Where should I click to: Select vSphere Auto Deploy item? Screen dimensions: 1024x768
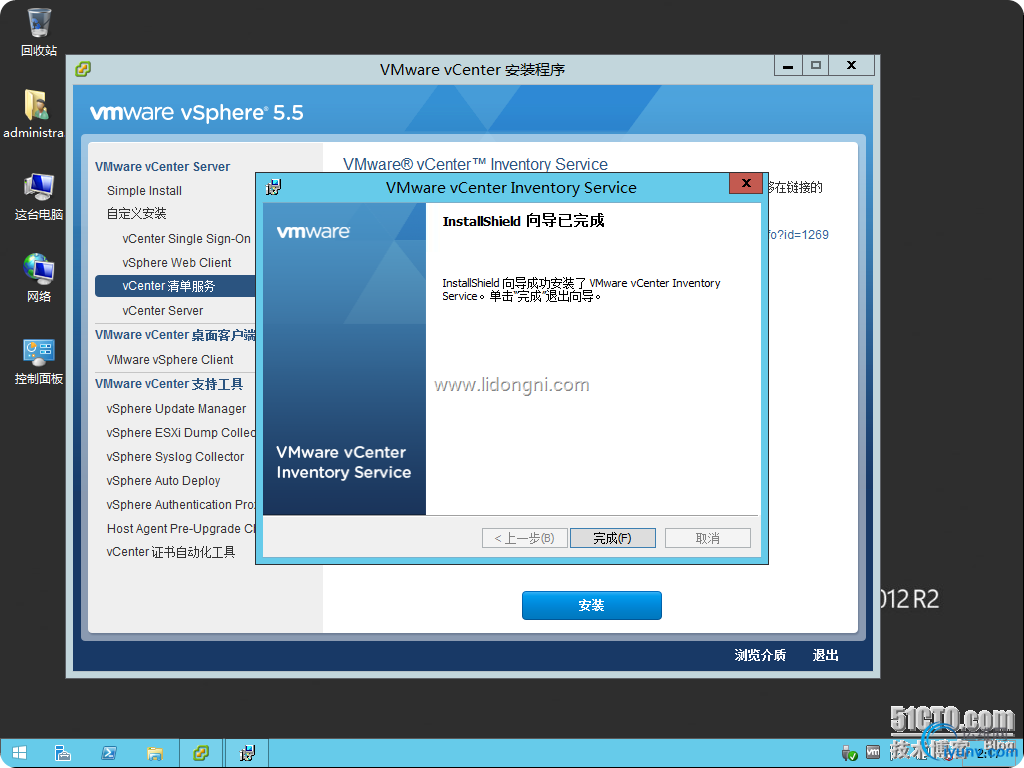(163, 481)
